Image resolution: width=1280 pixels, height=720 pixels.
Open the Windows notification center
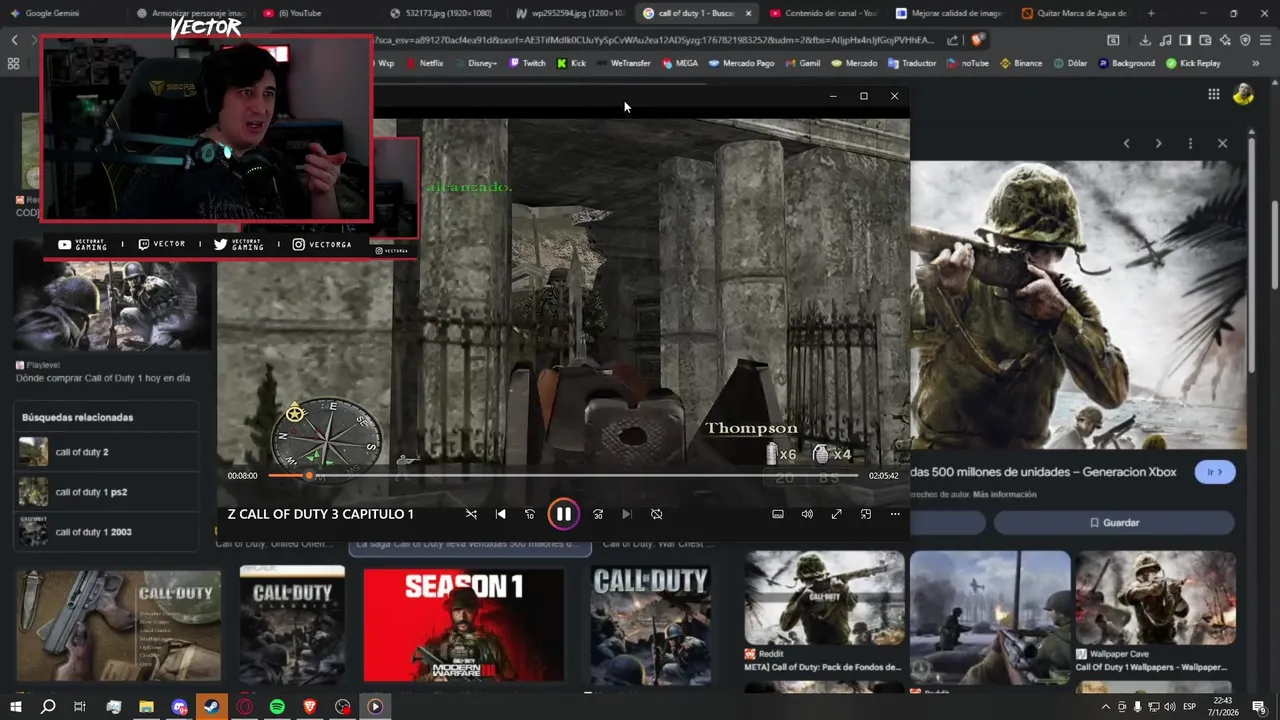click(1259, 707)
